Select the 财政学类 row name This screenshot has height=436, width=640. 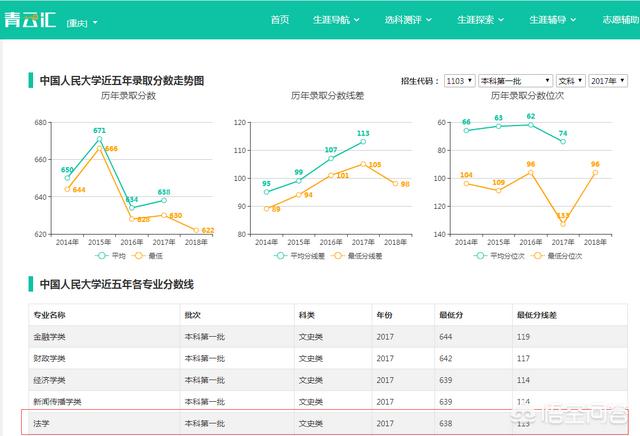coord(49,358)
